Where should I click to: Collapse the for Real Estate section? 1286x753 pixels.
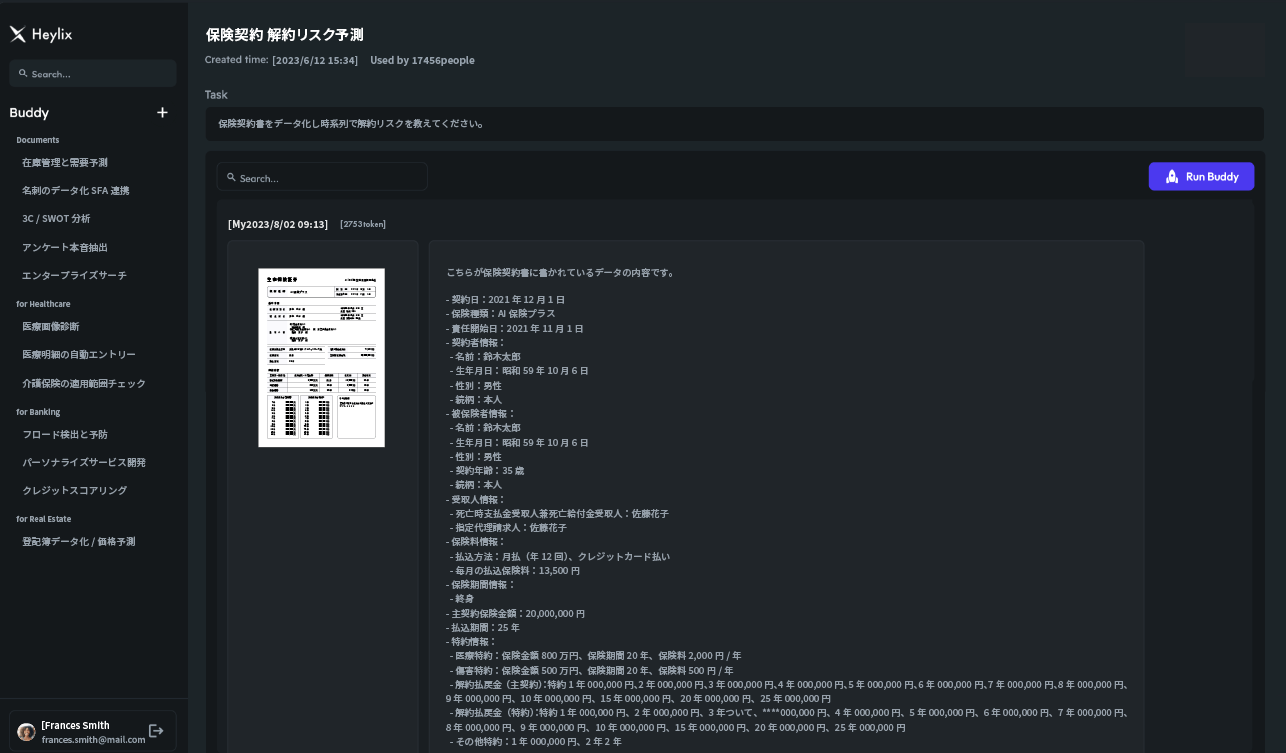[43, 519]
